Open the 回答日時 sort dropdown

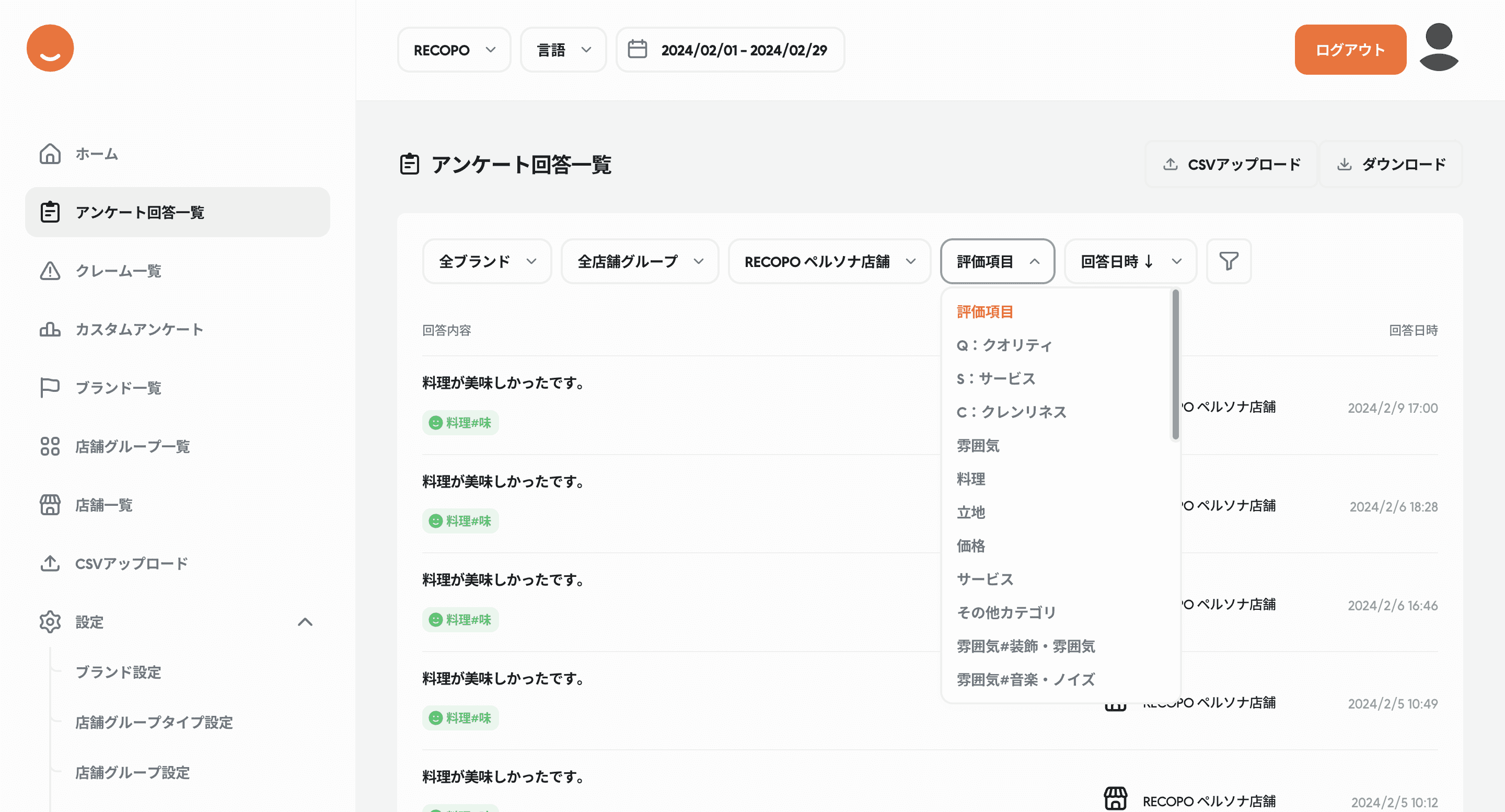1130,261
